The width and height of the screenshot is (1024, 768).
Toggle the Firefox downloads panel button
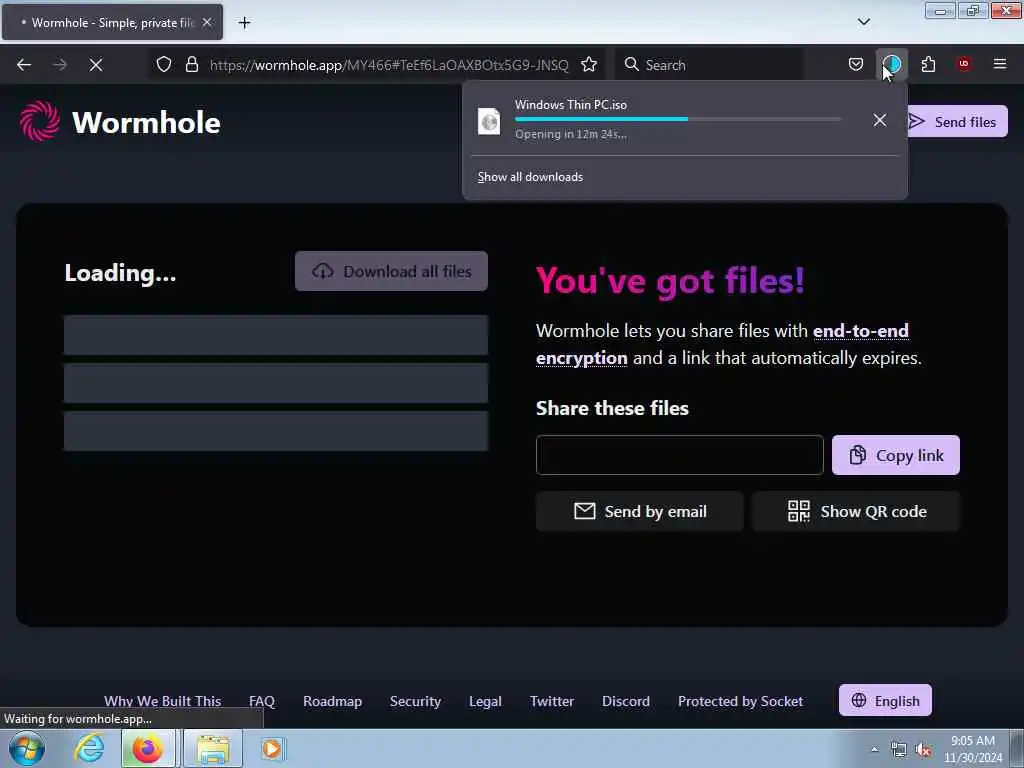pyautogui.click(x=891, y=64)
